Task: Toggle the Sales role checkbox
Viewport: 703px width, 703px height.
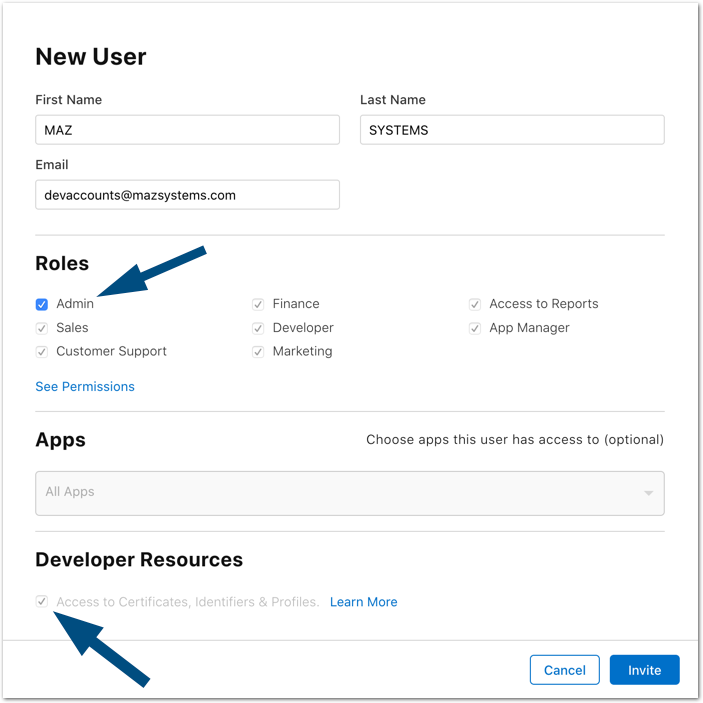Action: (x=42, y=328)
